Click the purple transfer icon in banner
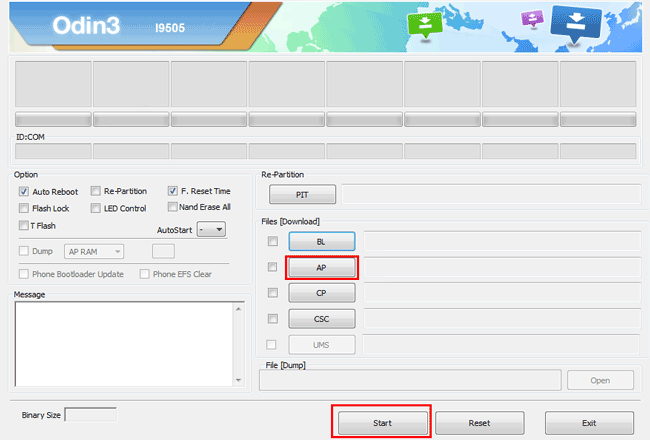 tap(532, 19)
